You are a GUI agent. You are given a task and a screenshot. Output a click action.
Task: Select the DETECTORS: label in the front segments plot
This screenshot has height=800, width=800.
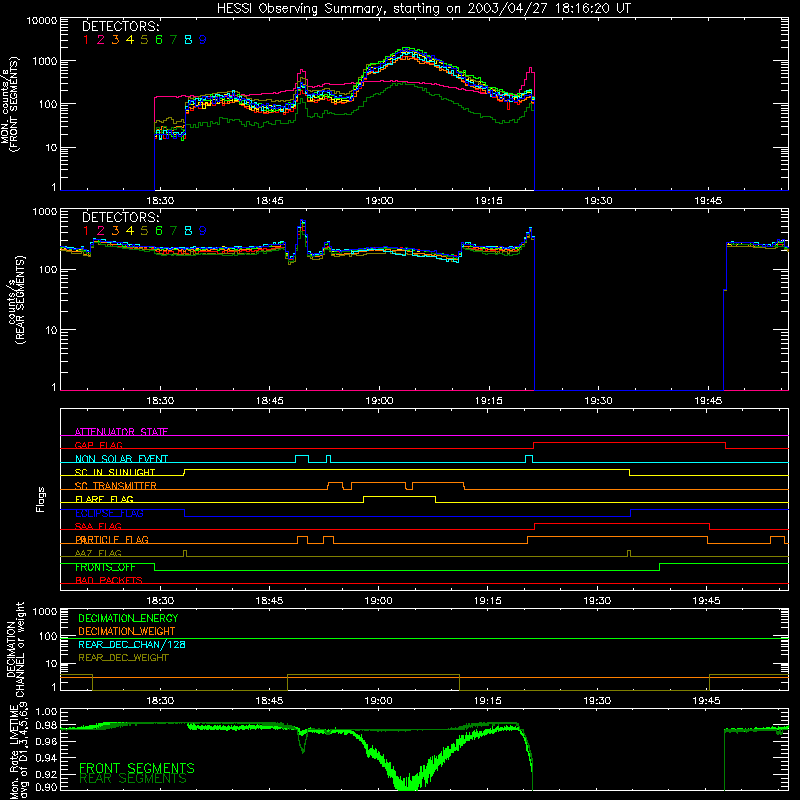pos(121,26)
